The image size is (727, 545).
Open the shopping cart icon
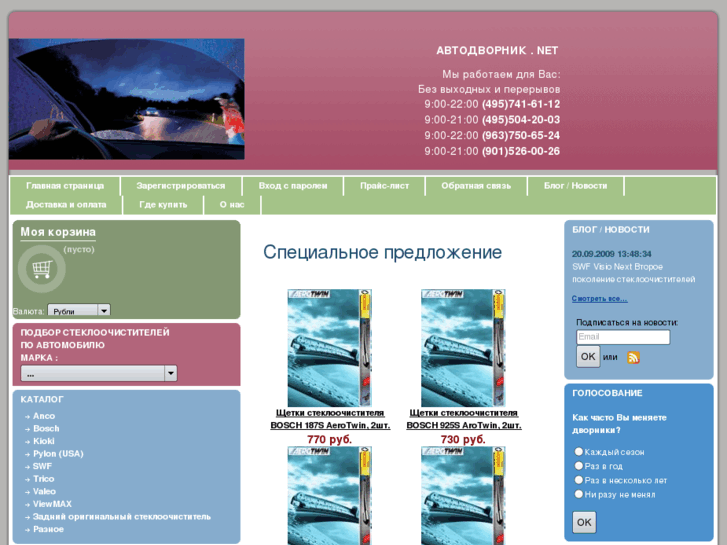tap(42, 269)
